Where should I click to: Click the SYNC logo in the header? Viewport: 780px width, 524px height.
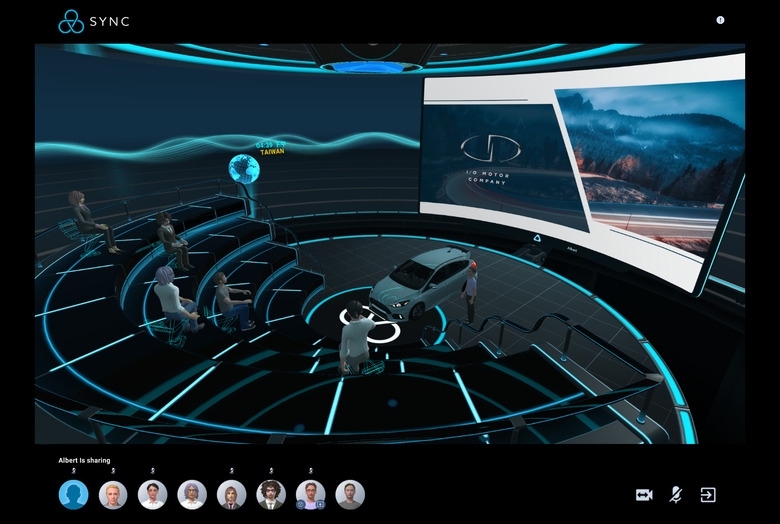tap(94, 21)
